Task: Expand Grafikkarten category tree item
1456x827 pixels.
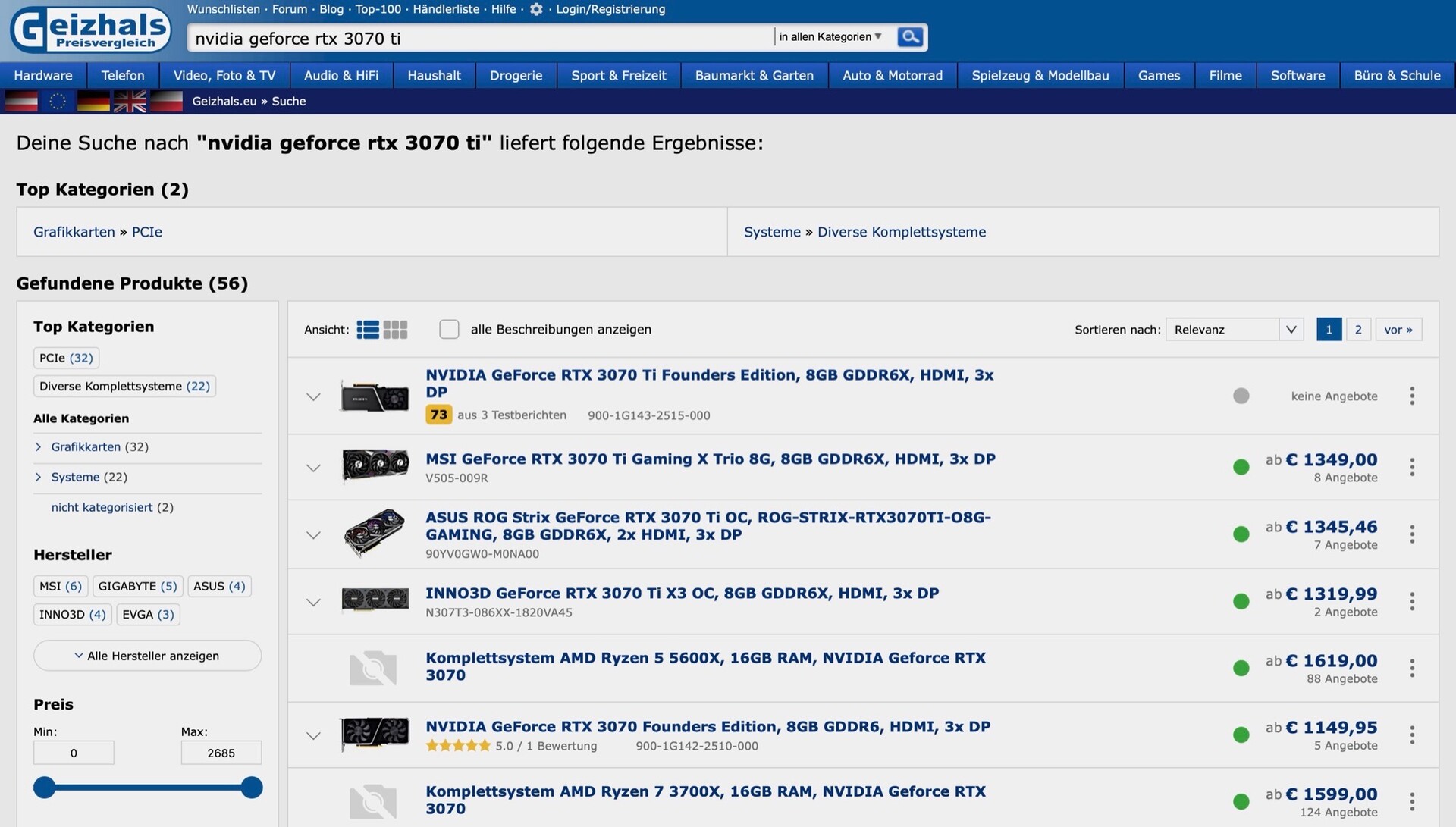Action: pyautogui.click(x=39, y=447)
